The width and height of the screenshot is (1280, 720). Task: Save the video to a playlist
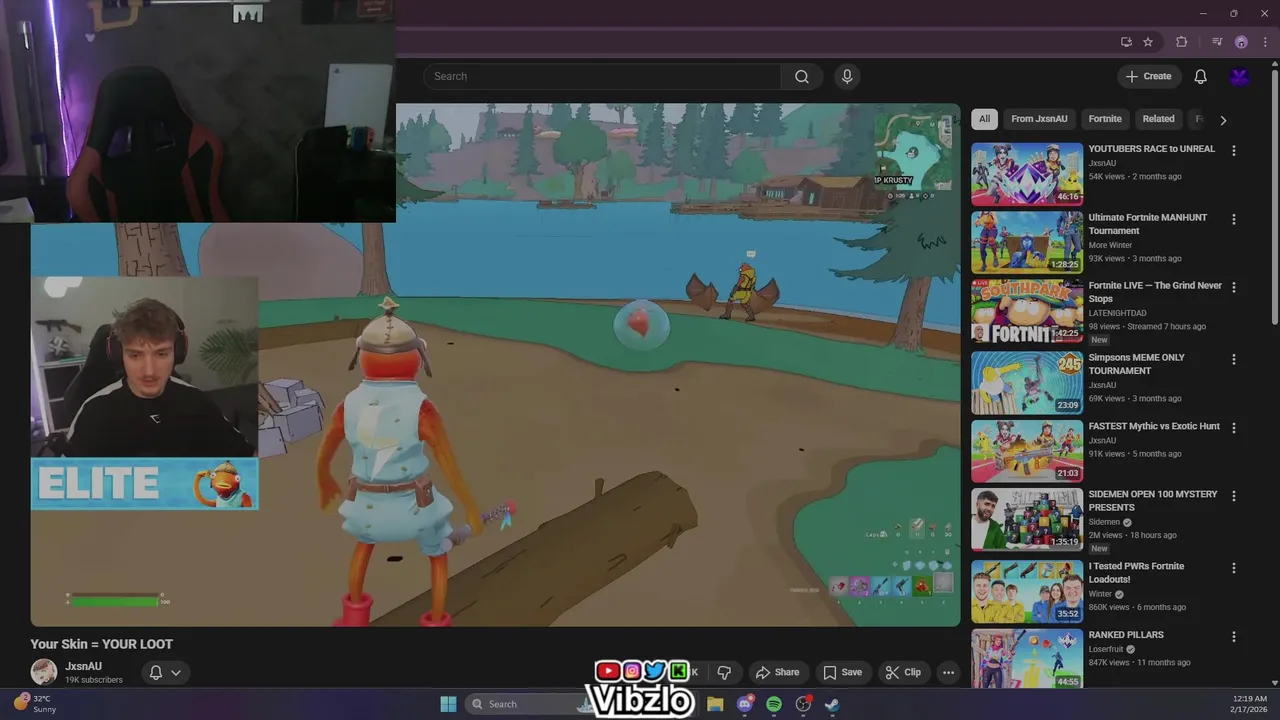click(x=842, y=672)
